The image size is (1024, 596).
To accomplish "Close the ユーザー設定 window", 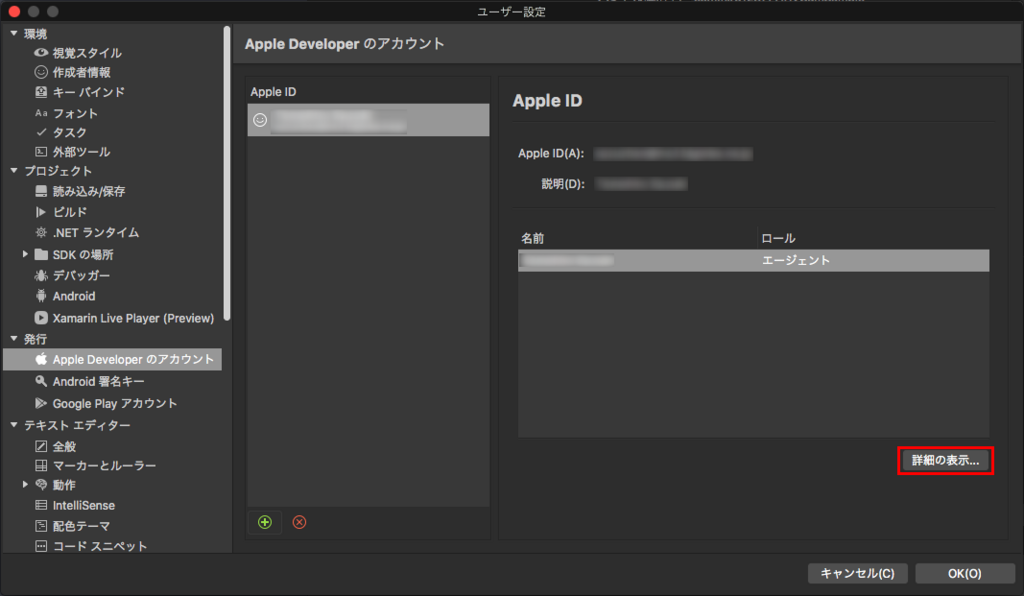I will pos(14,11).
